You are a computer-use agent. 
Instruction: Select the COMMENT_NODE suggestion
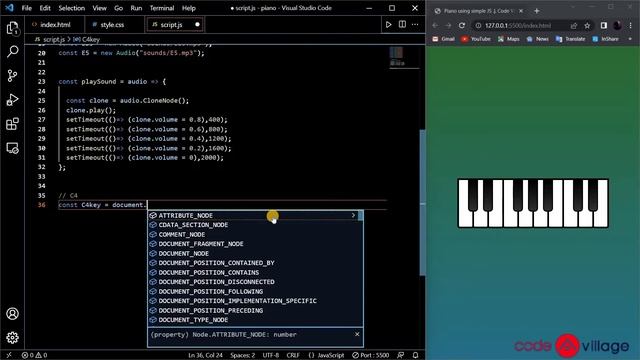(x=255, y=234)
